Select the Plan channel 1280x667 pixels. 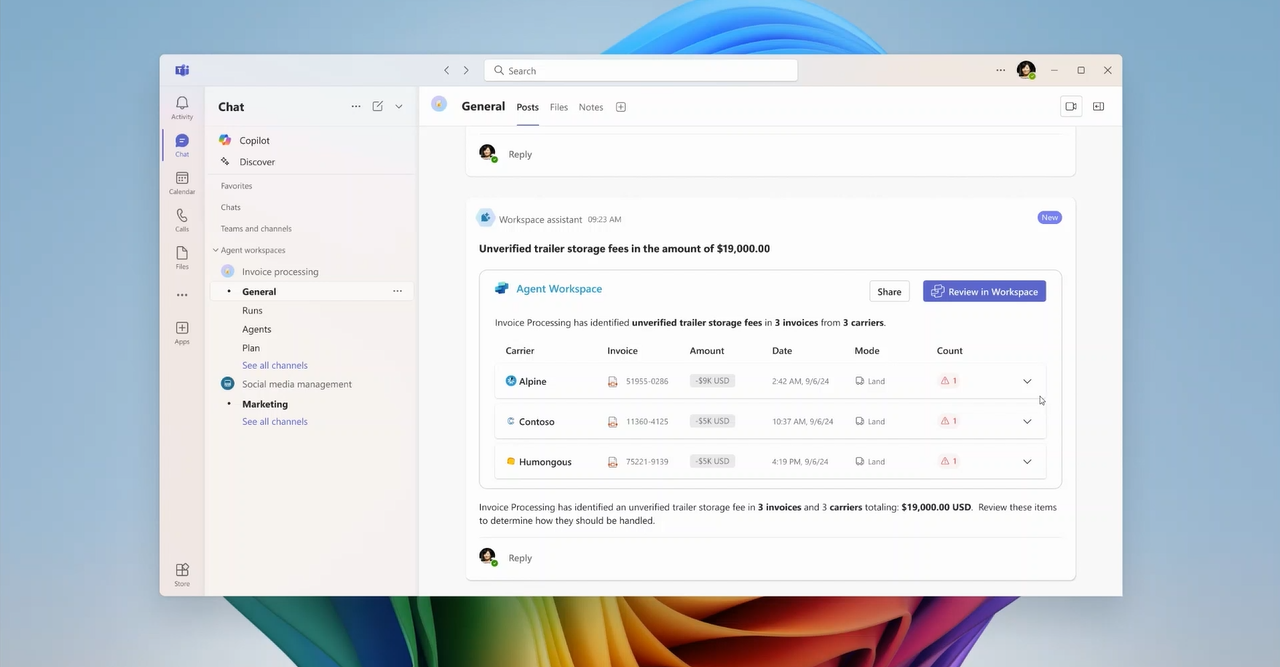point(251,348)
